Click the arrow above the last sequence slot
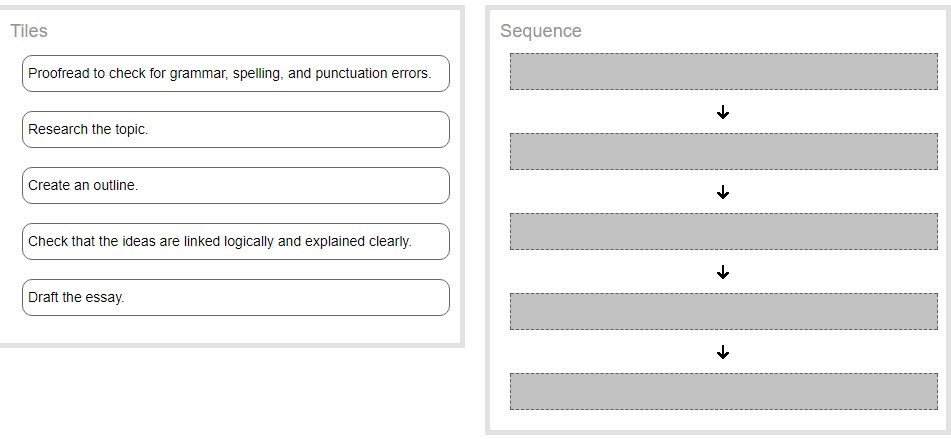 (x=723, y=352)
